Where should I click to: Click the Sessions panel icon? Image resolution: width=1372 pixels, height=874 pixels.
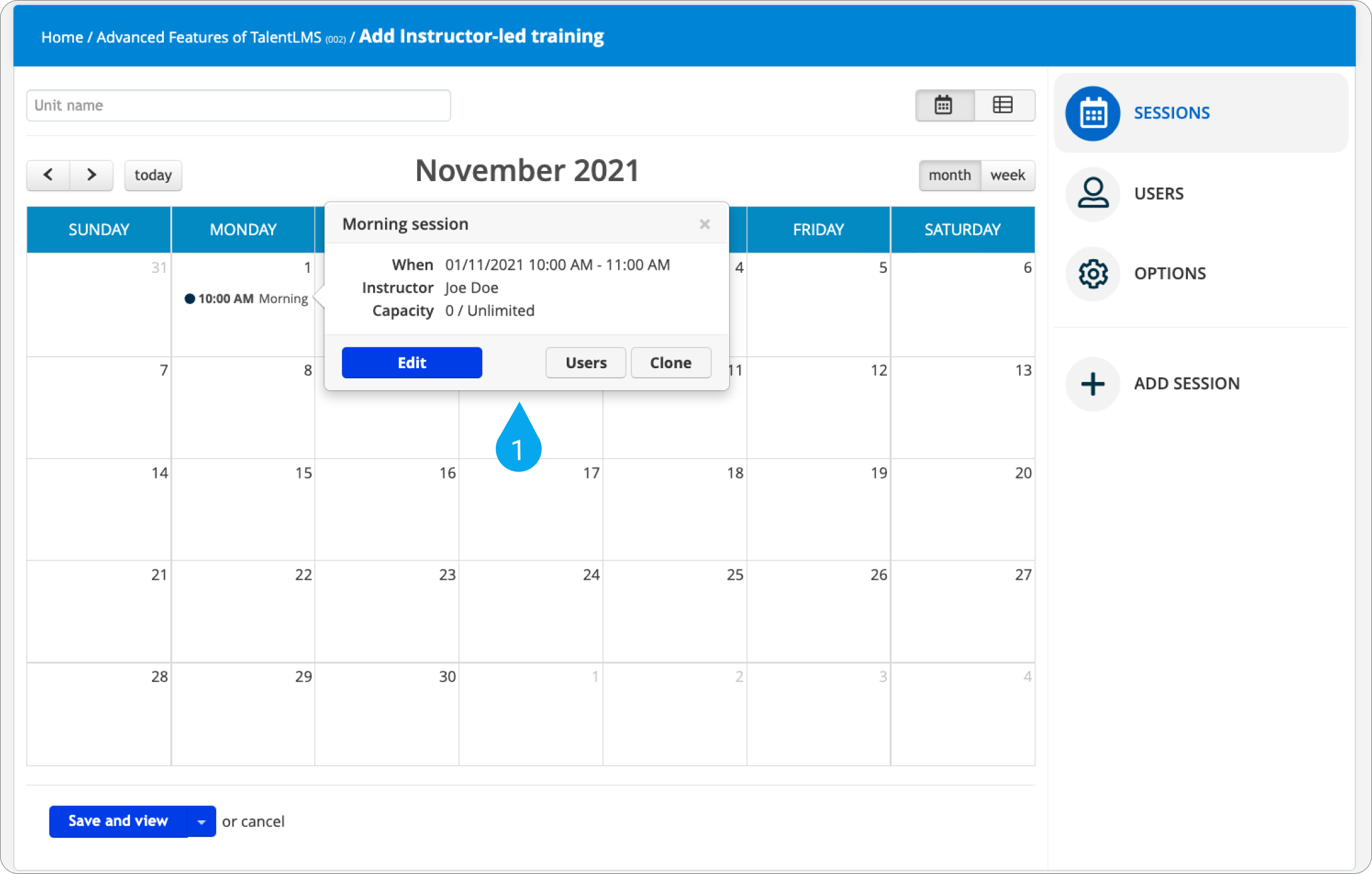tap(1092, 112)
